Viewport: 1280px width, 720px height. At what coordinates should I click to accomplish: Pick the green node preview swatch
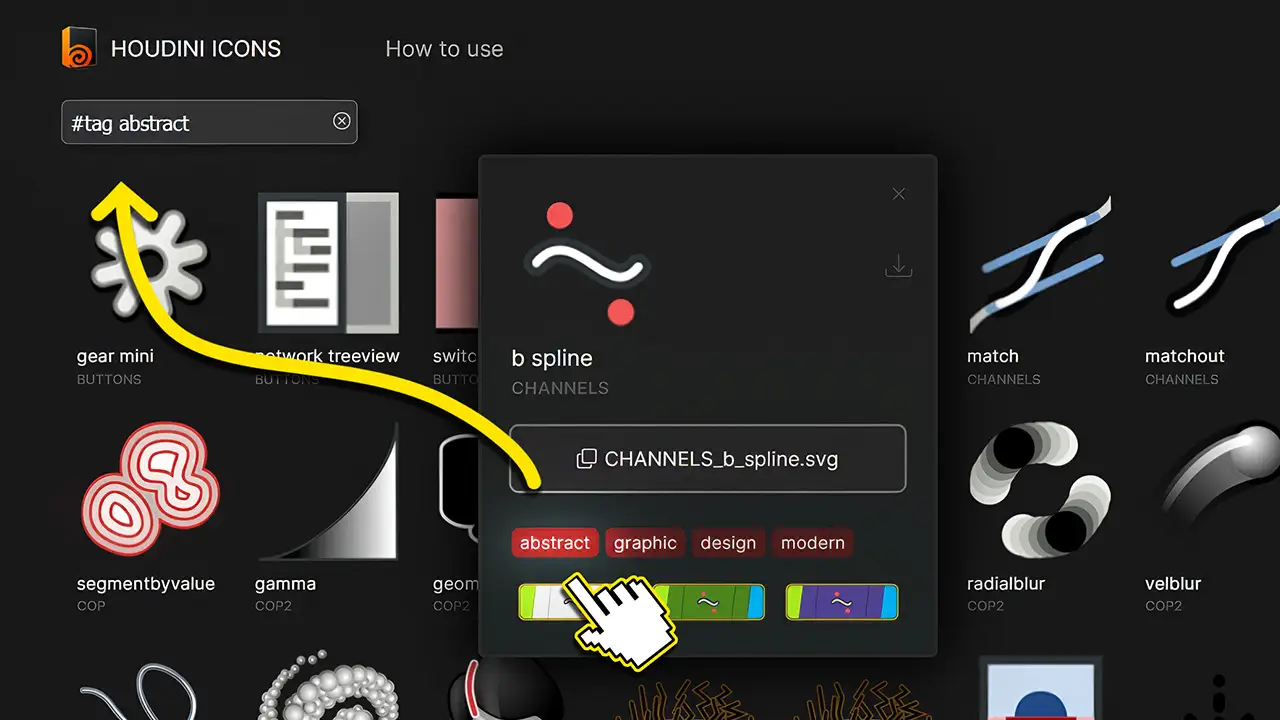tap(707, 602)
